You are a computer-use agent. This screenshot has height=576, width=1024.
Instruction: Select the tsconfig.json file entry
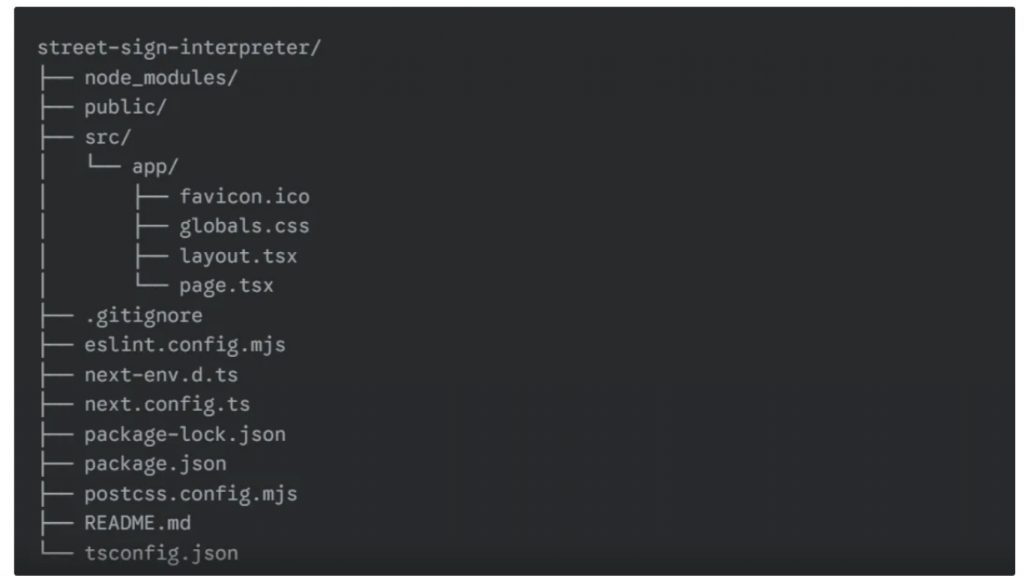coord(160,553)
